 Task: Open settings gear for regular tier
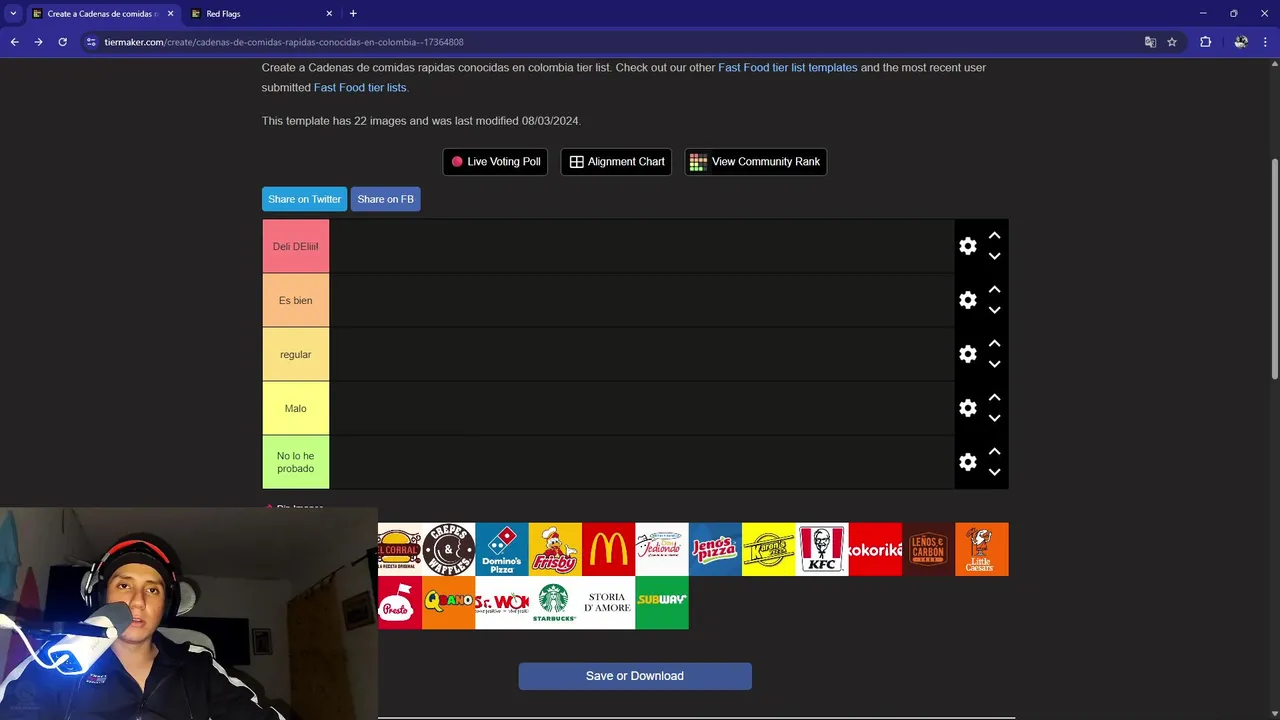pyautogui.click(x=967, y=354)
